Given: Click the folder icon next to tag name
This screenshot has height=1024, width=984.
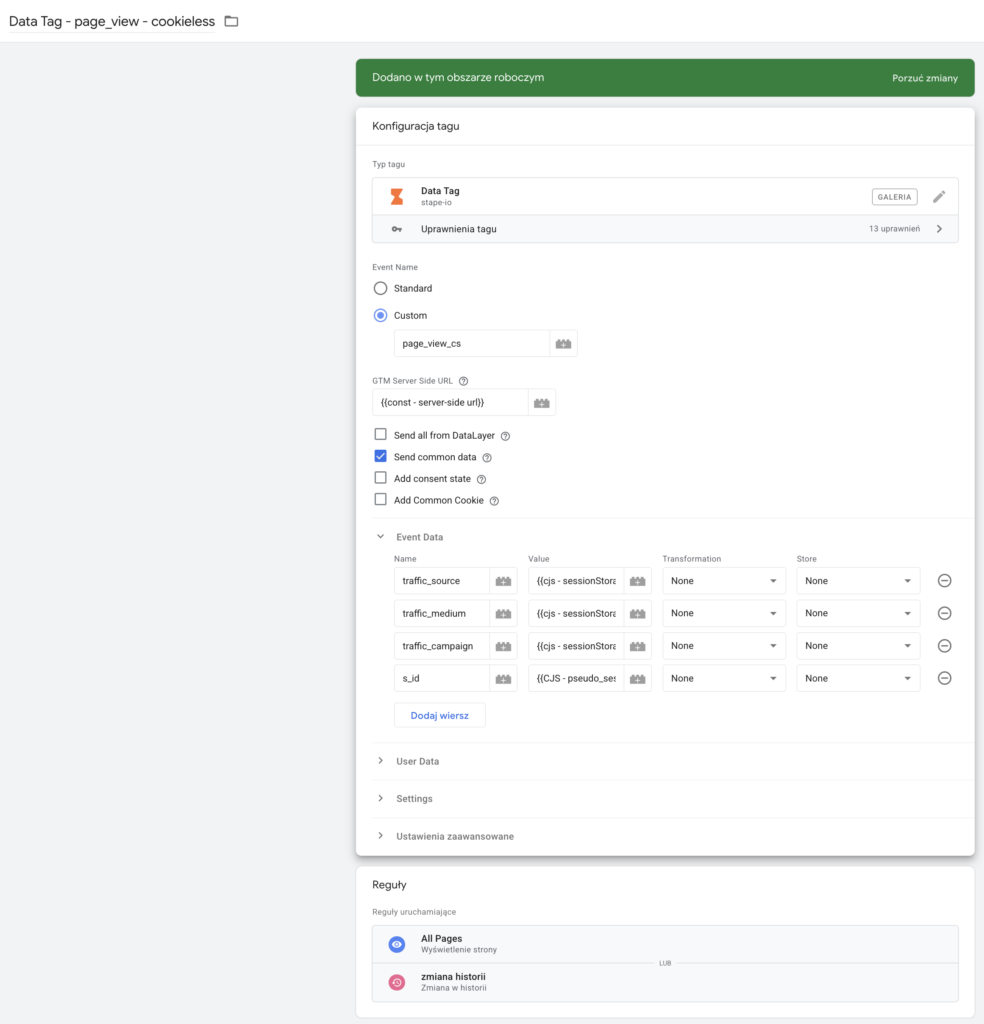Looking at the screenshot, I should [231, 21].
